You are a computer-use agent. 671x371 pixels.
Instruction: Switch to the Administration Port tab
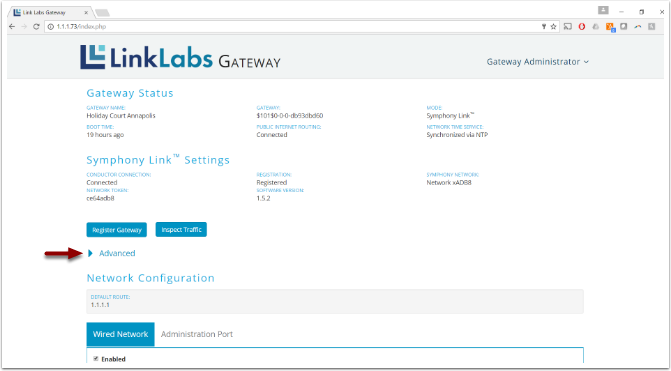(197, 334)
